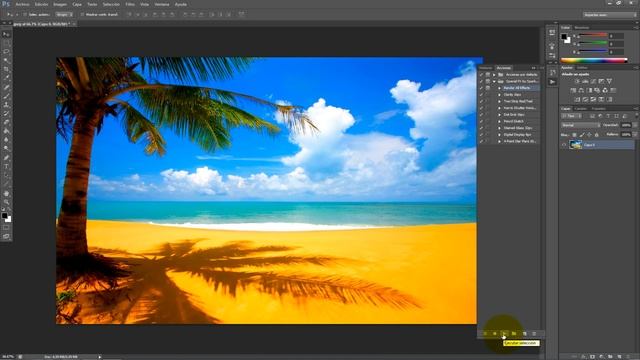Expand the Pencil Sketch action steps
Screen dimensions: 640x360
[499, 122]
